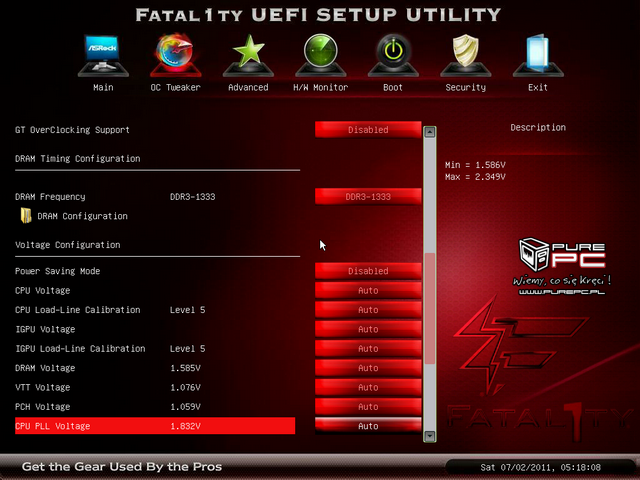Click the 1.076V VTT voltage reading

tap(185, 387)
